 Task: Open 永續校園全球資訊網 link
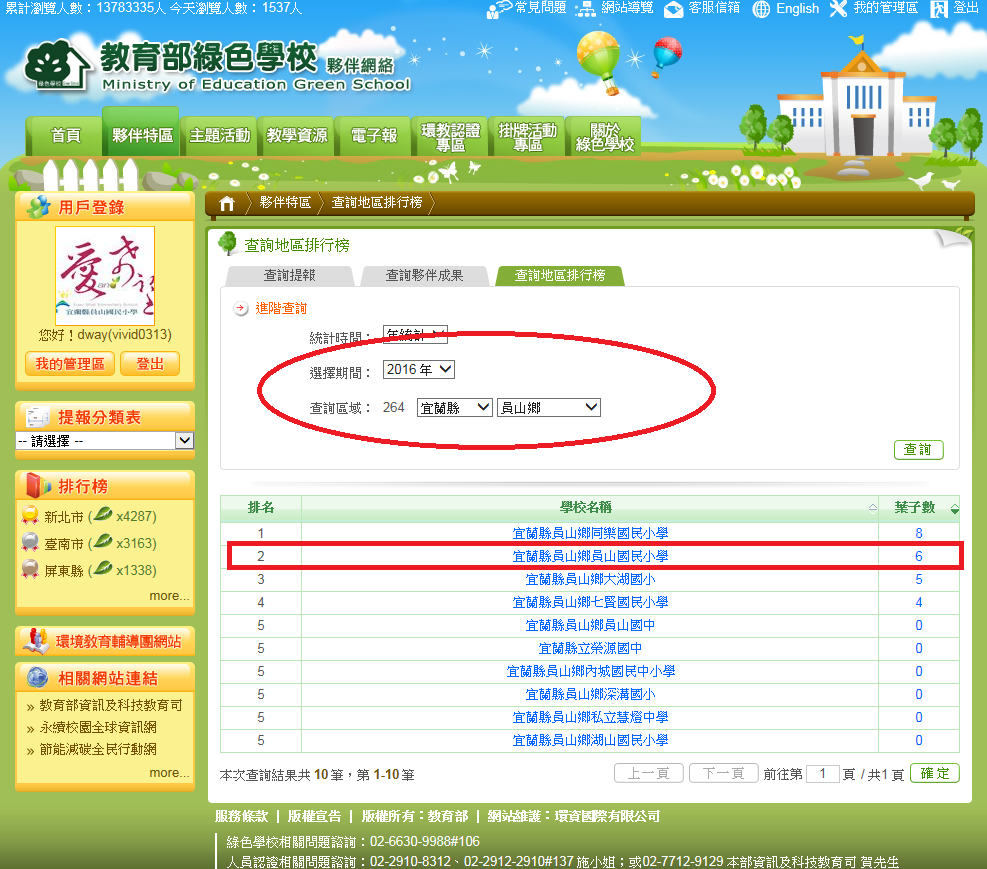[x=98, y=727]
